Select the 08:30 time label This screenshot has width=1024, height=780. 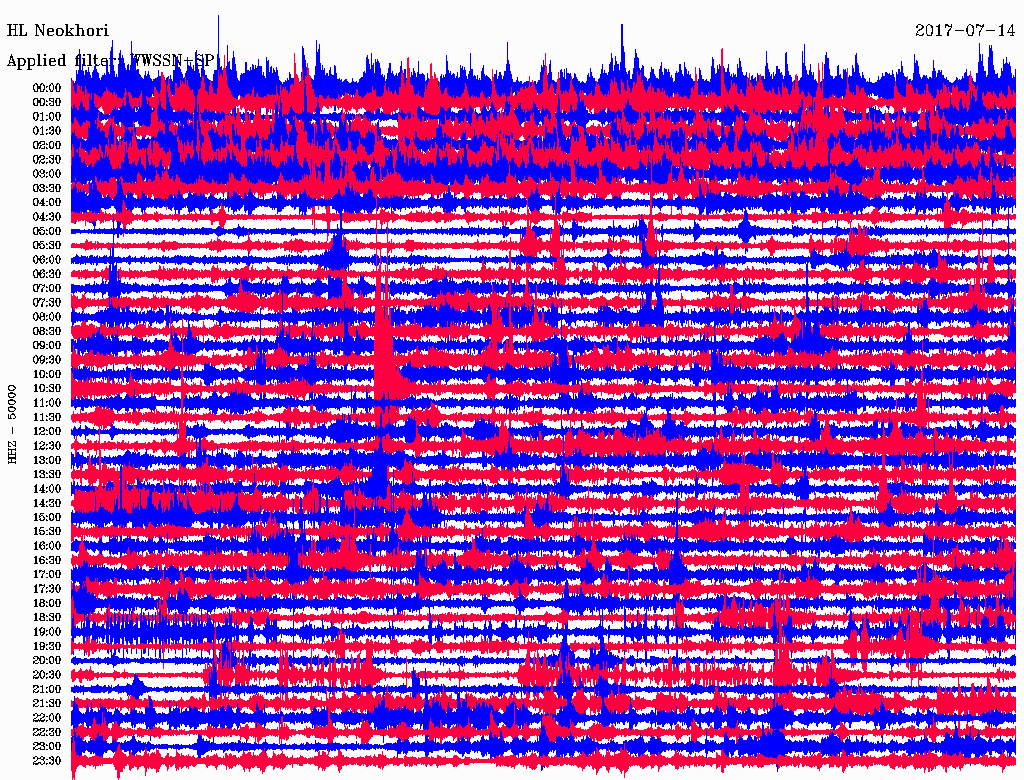click(x=47, y=332)
